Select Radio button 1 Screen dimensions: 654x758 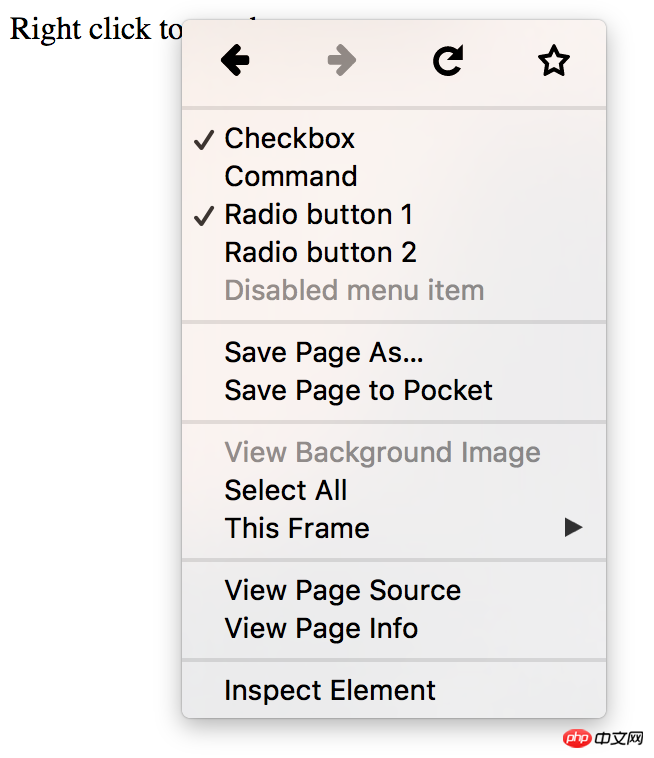coord(318,215)
